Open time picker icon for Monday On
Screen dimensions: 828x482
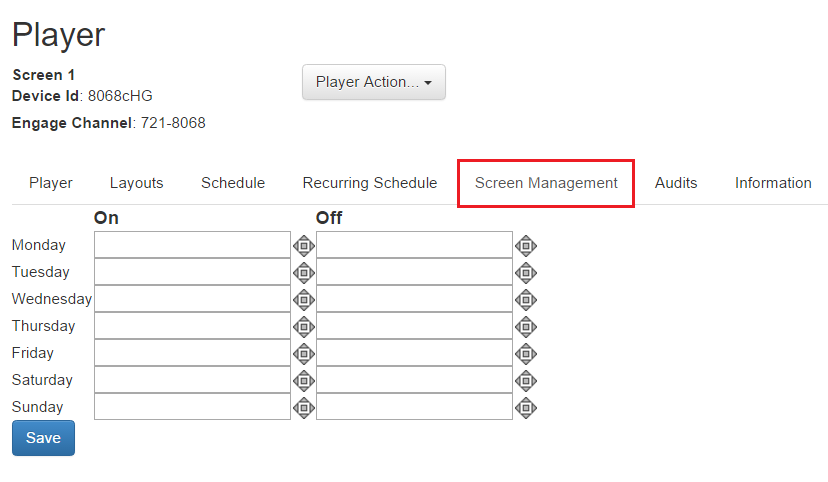click(304, 246)
